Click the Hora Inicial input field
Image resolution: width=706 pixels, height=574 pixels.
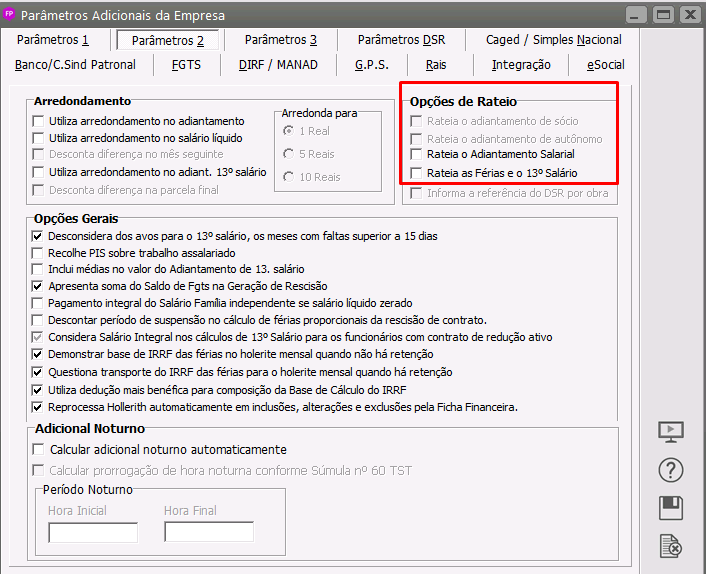tap(93, 532)
